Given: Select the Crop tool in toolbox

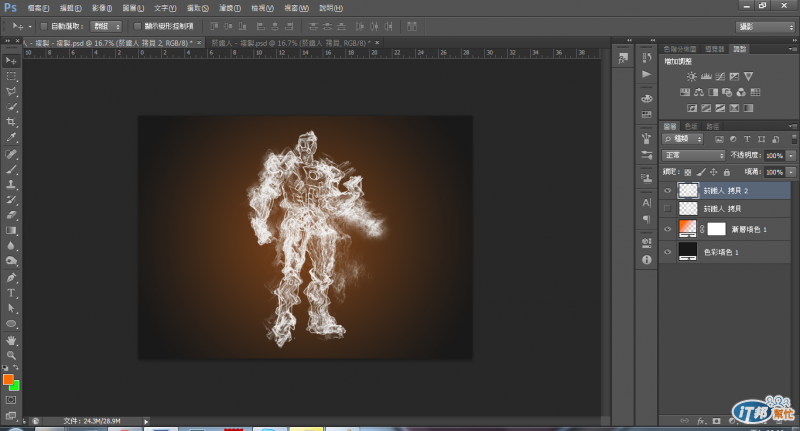Looking at the screenshot, I should [x=12, y=121].
